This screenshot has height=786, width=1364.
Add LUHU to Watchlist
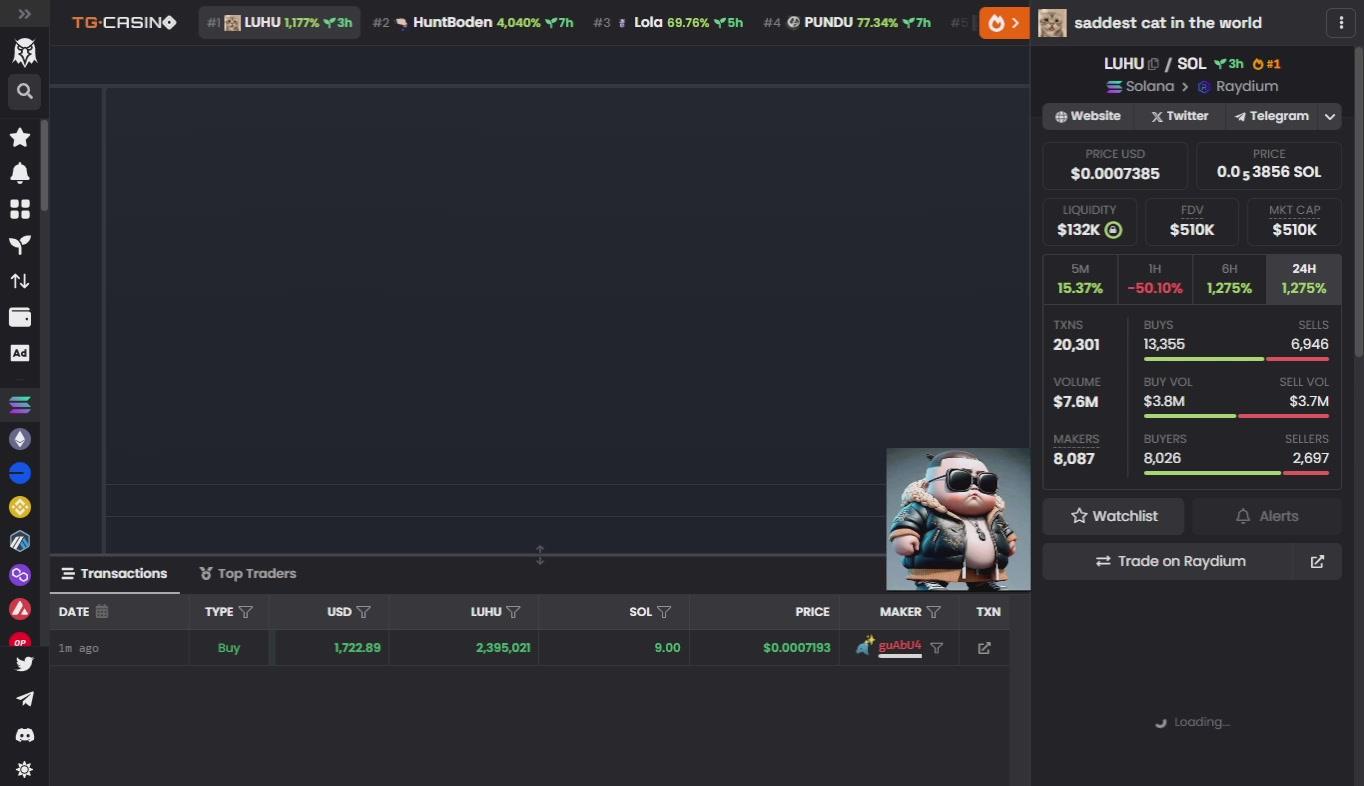[1113, 516]
